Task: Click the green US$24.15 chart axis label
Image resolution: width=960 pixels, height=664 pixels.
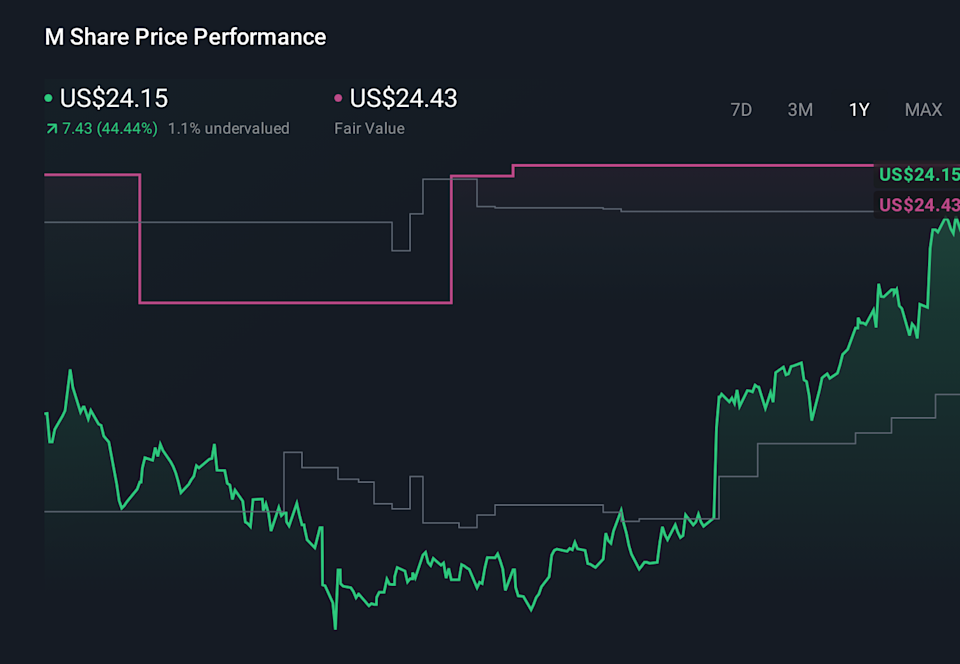Action: (x=918, y=175)
